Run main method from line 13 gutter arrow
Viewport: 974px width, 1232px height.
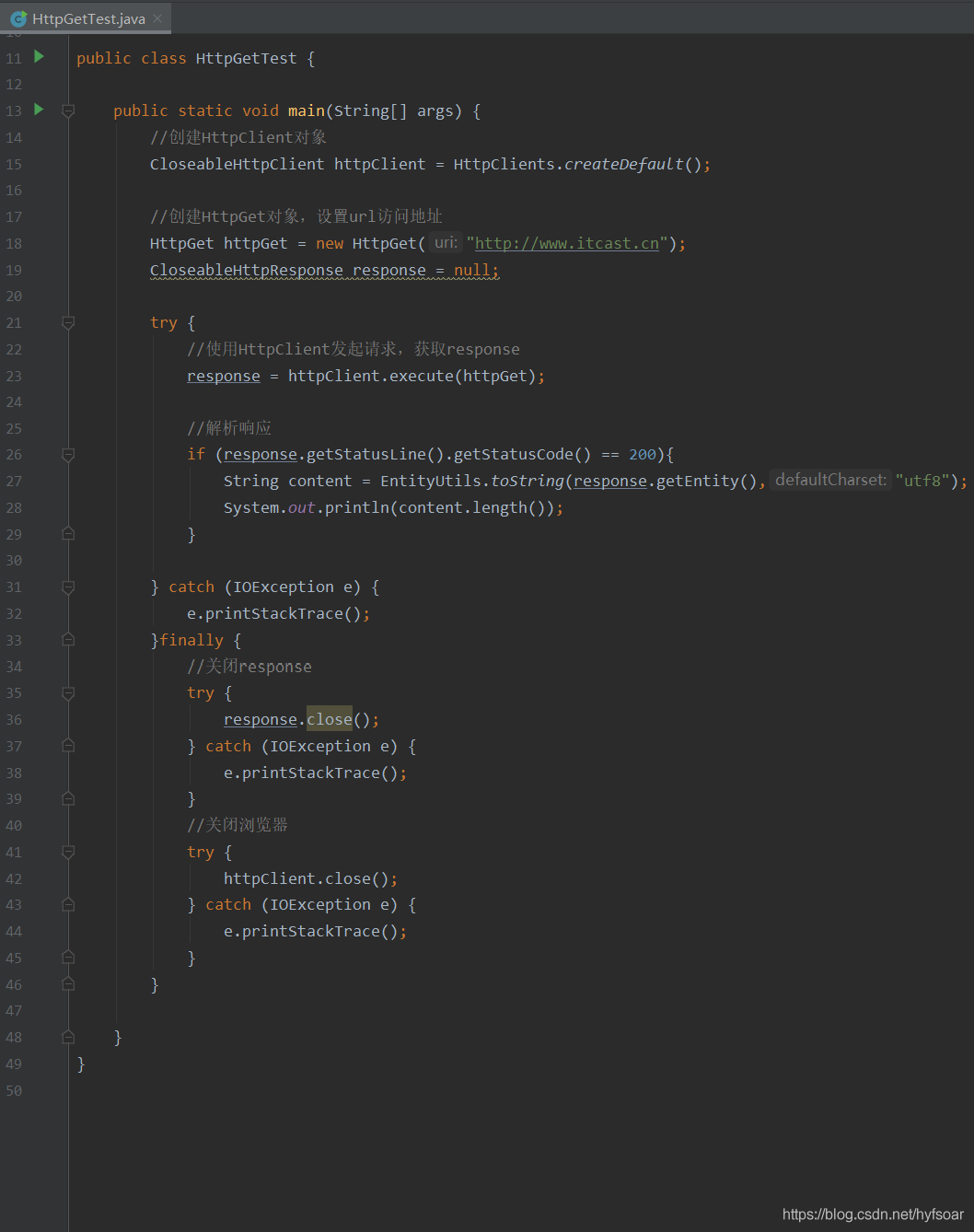(x=39, y=110)
